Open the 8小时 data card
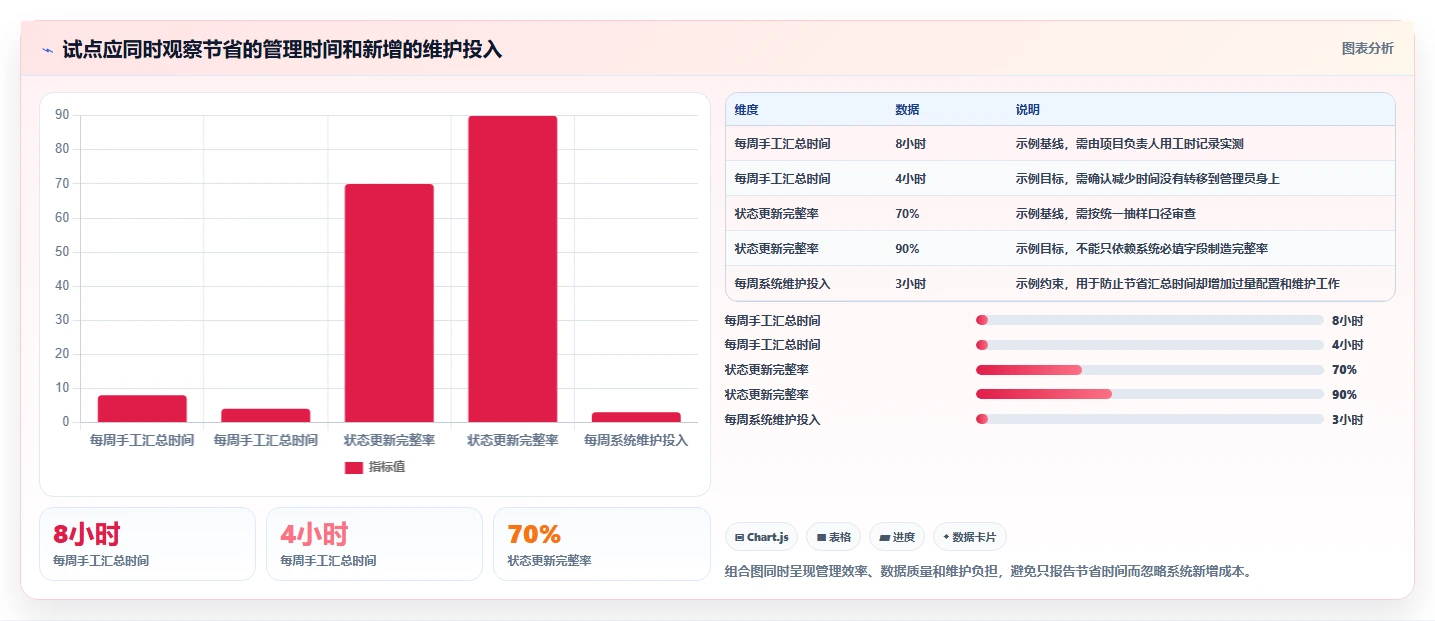This screenshot has width=1435, height=621. point(147,544)
